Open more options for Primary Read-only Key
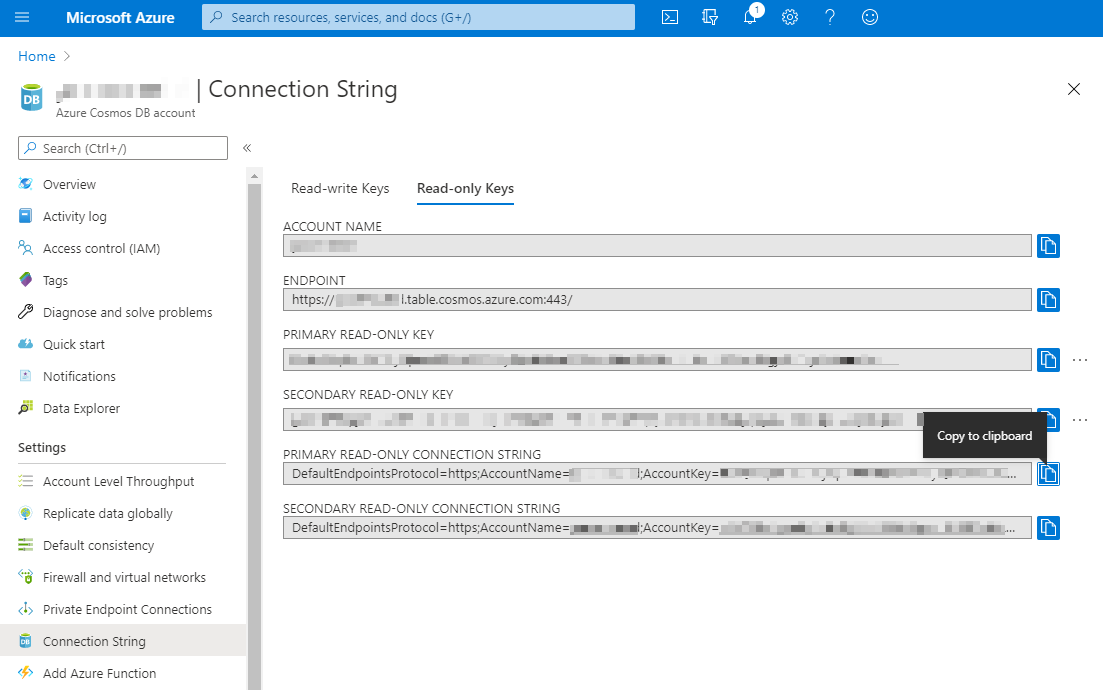 [1080, 359]
